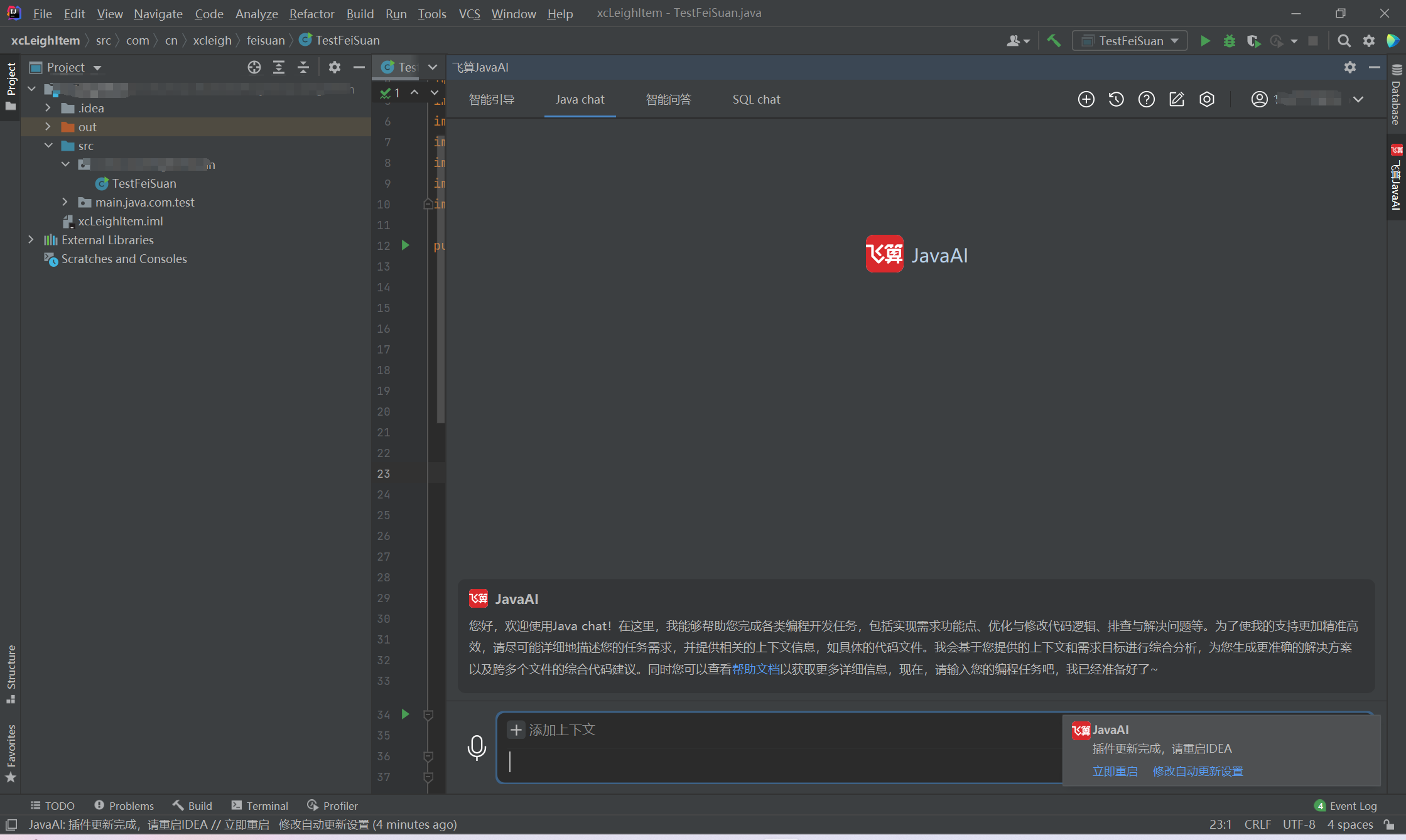Collapse all in Project panel
This screenshot has height=840, width=1406.
303,67
